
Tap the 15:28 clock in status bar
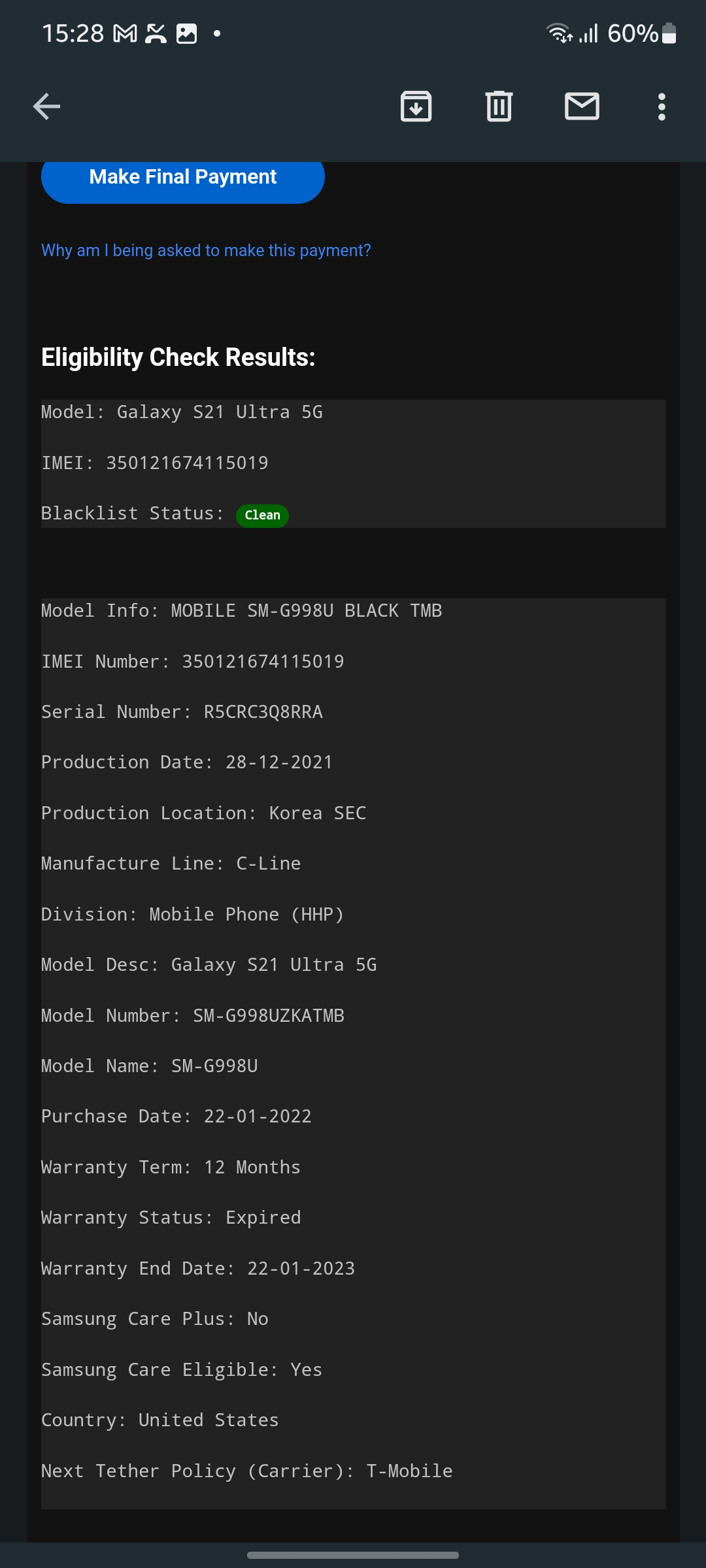click(x=73, y=33)
